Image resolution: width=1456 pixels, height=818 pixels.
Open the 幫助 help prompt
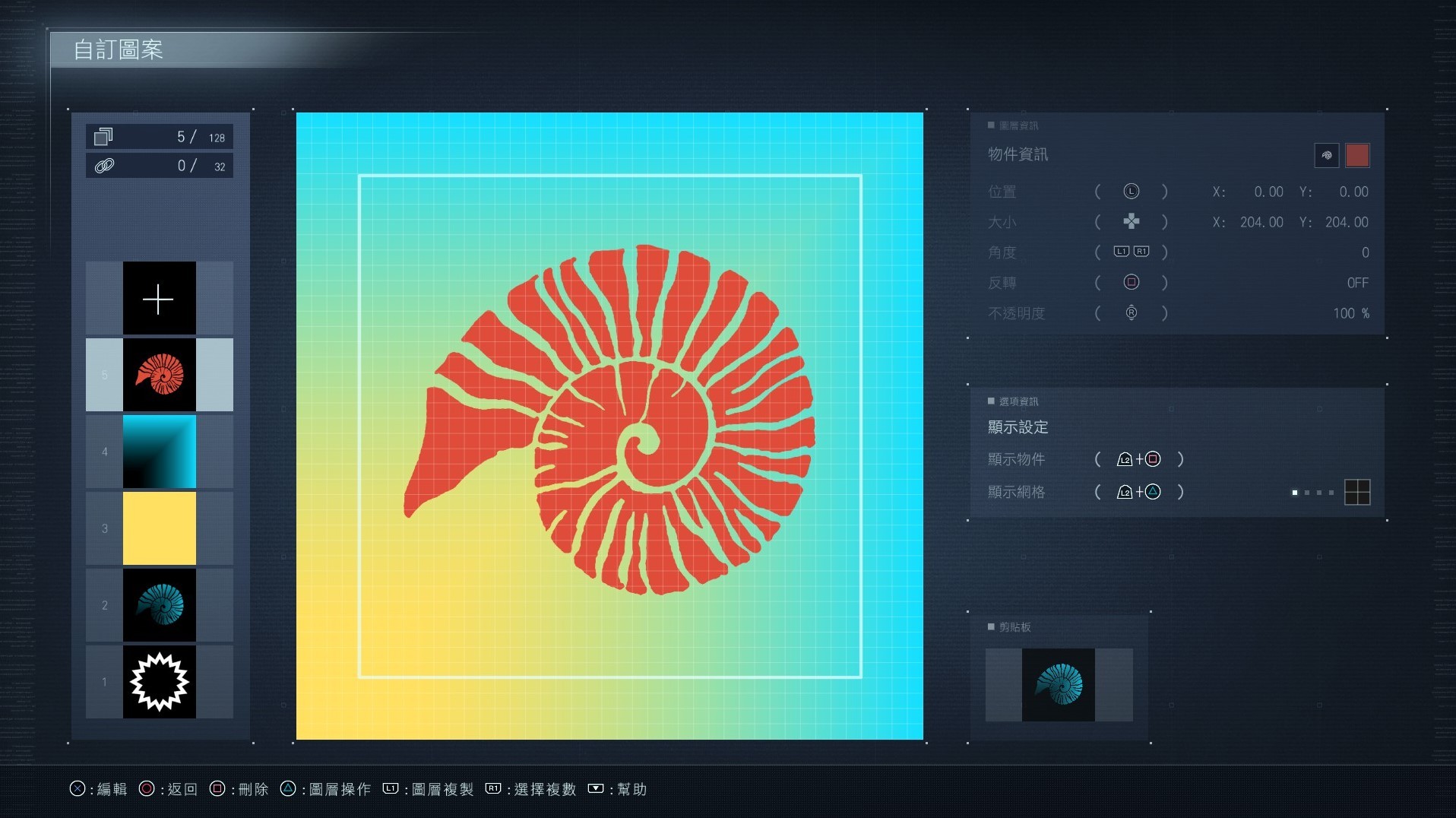618,789
